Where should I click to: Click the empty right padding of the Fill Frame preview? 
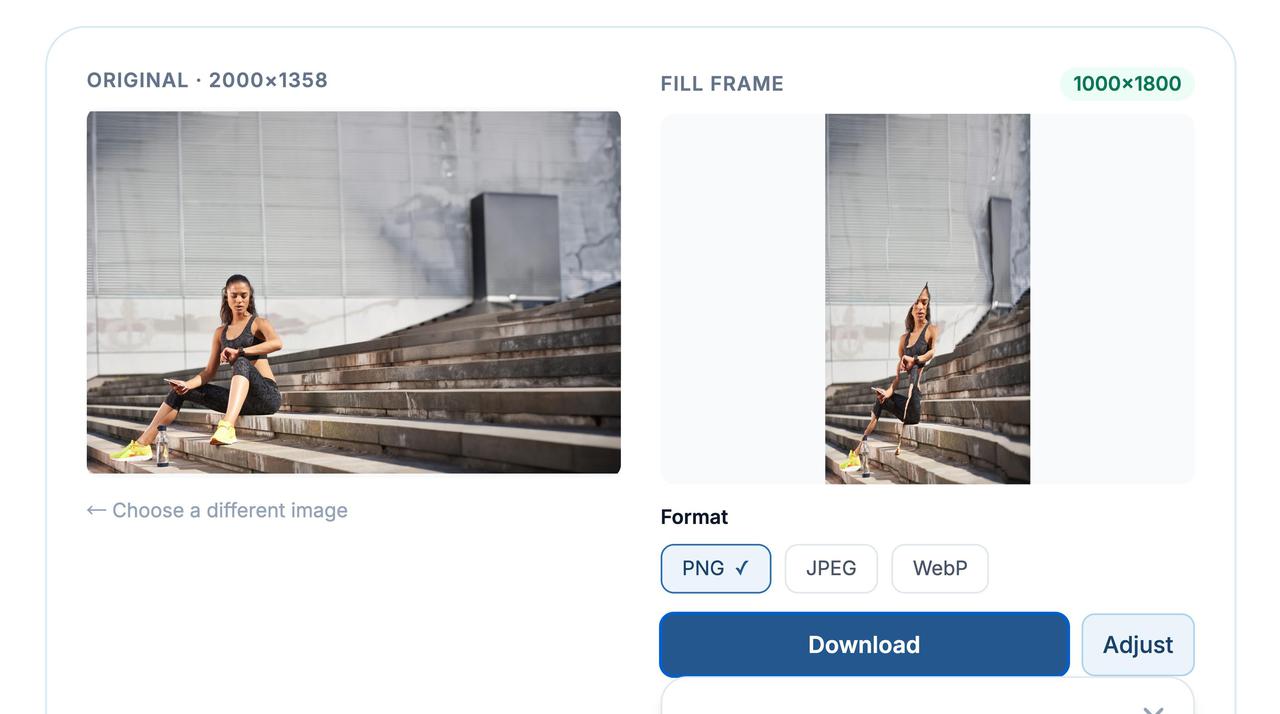[1112, 299]
